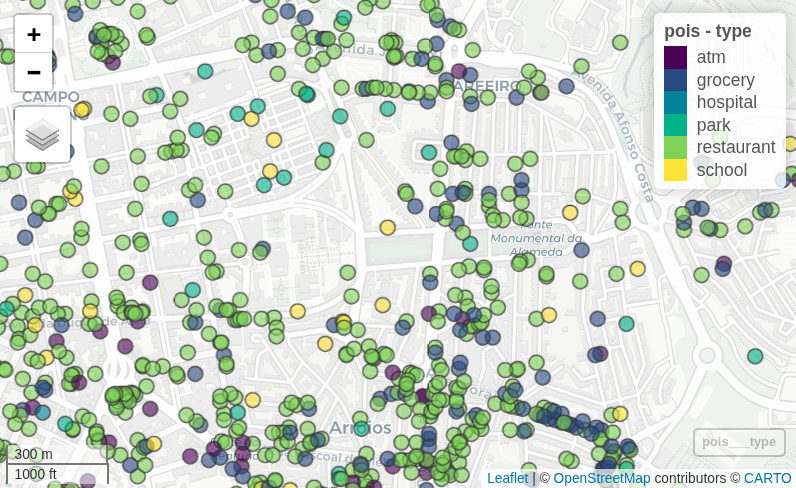Open the map layers control
The image size is (796, 488).
click(x=42, y=134)
